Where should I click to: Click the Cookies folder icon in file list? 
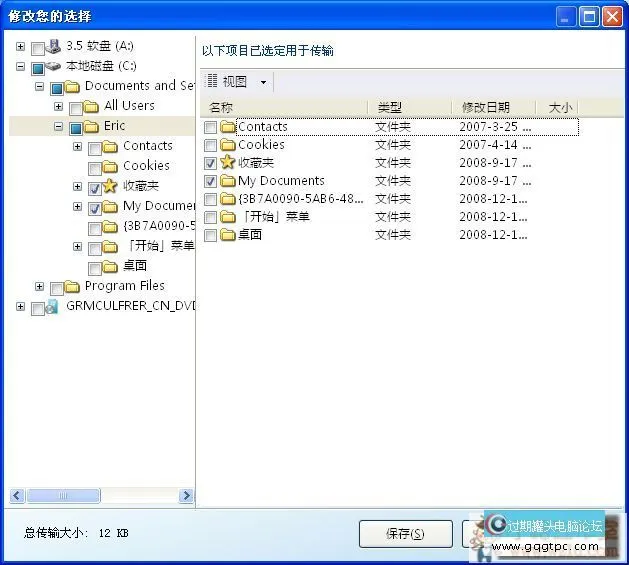coord(228,144)
